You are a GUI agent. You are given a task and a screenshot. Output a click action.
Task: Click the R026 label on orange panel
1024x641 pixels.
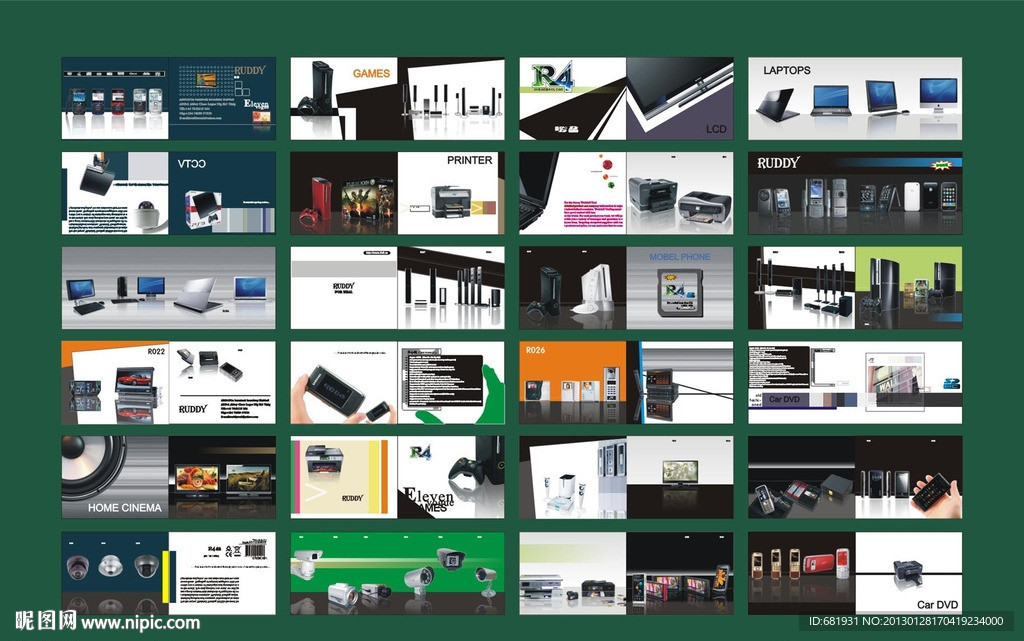pyautogui.click(x=535, y=350)
